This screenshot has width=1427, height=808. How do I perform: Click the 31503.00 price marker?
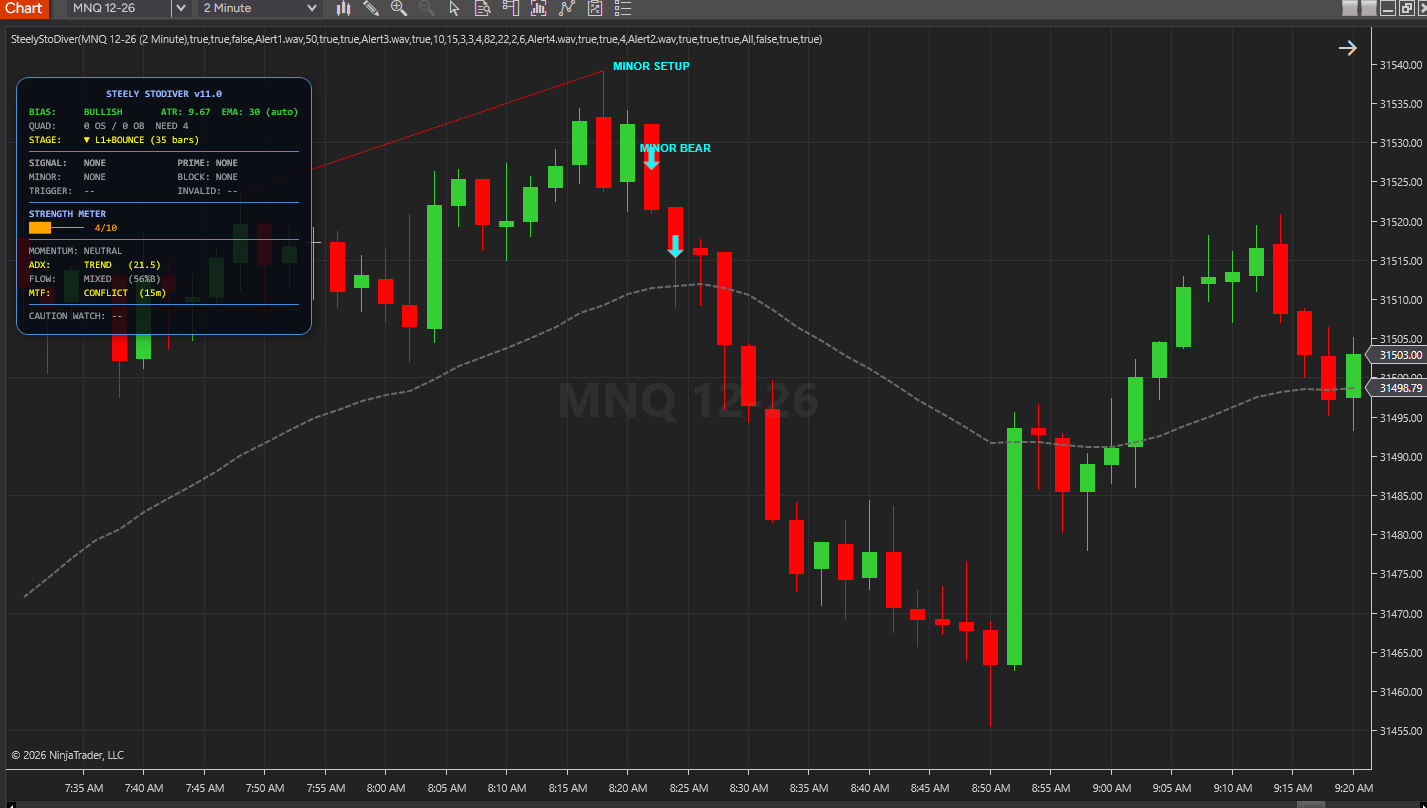click(1395, 355)
